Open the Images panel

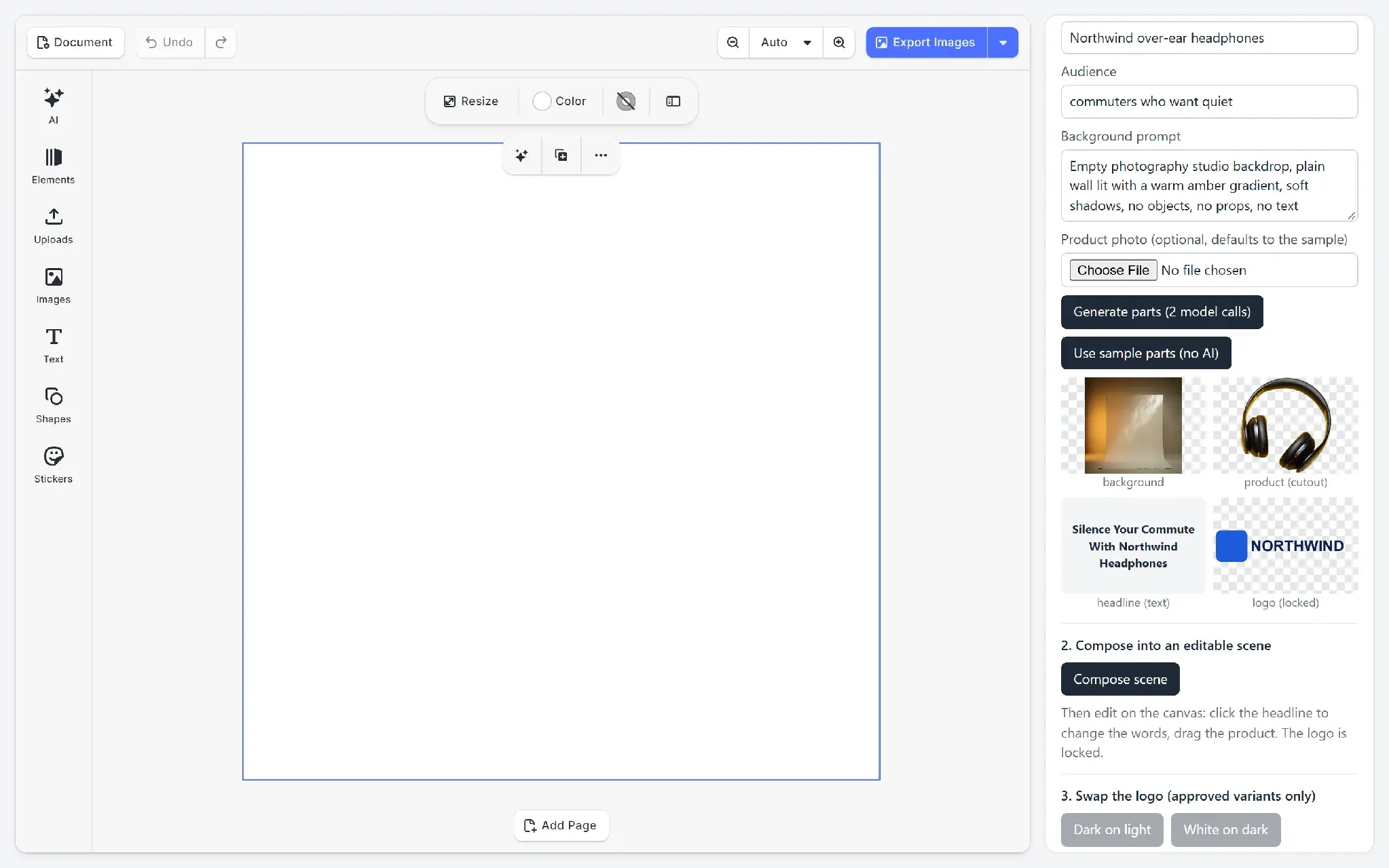(53, 285)
